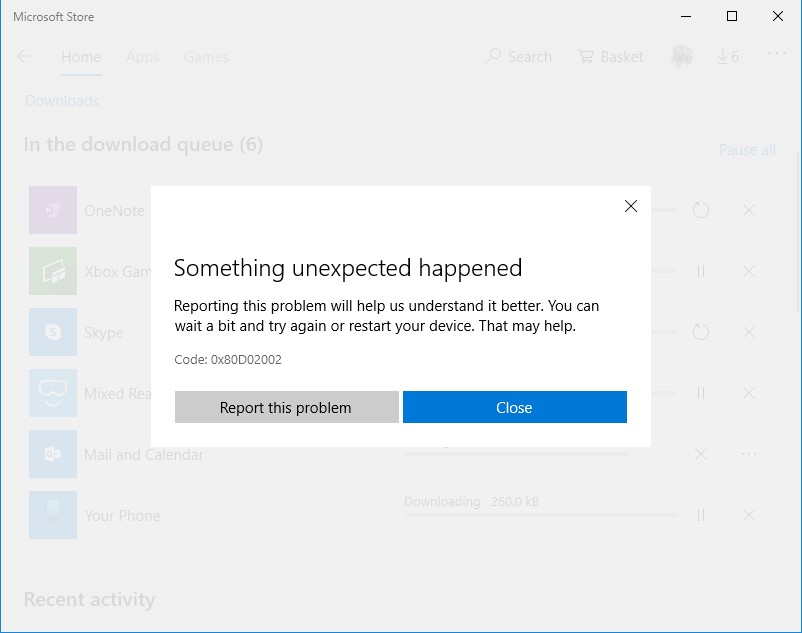Cancel the Mail and Calendar download
This screenshot has width=802, height=633.
click(x=701, y=454)
